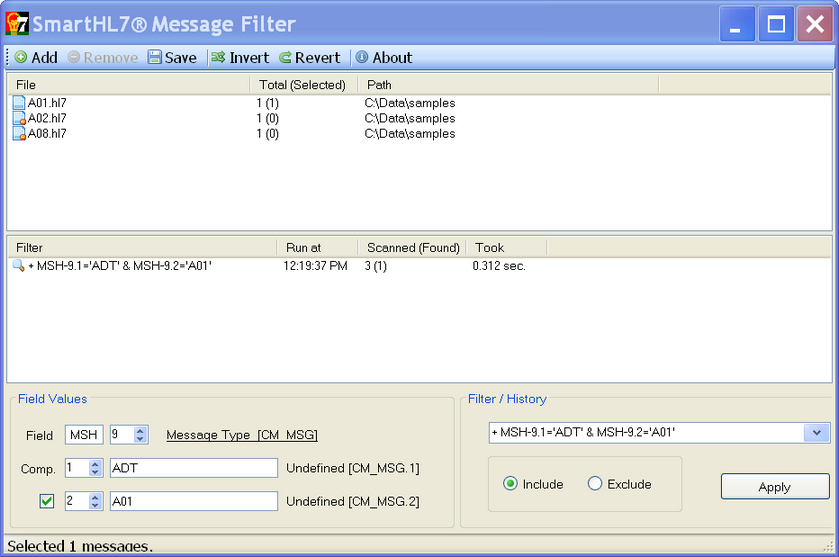Minimize the SmartHL7 window
This screenshot has height=557, width=839.
coord(737,24)
